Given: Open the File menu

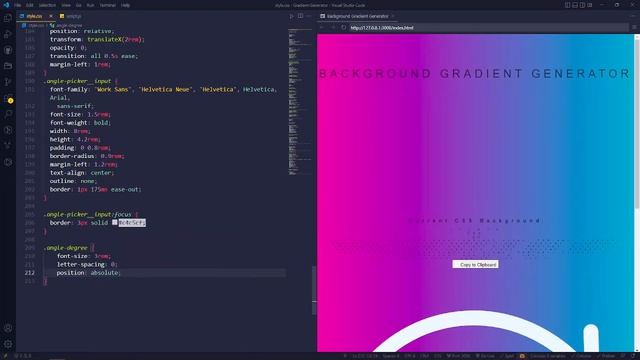Looking at the screenshot, I should 18,5.
